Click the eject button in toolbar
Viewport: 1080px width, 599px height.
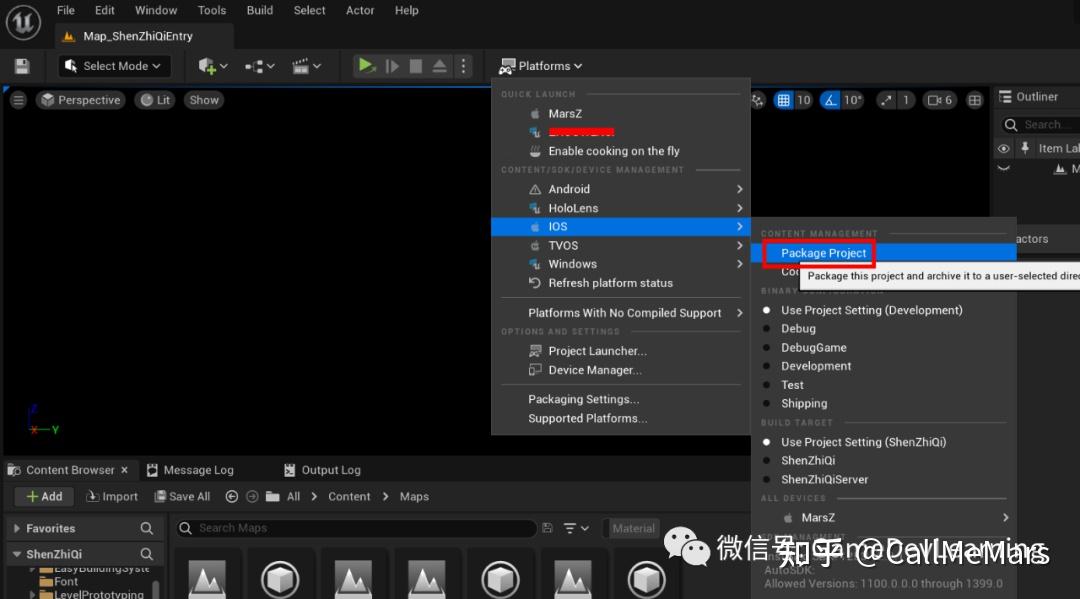coord(439,66)
